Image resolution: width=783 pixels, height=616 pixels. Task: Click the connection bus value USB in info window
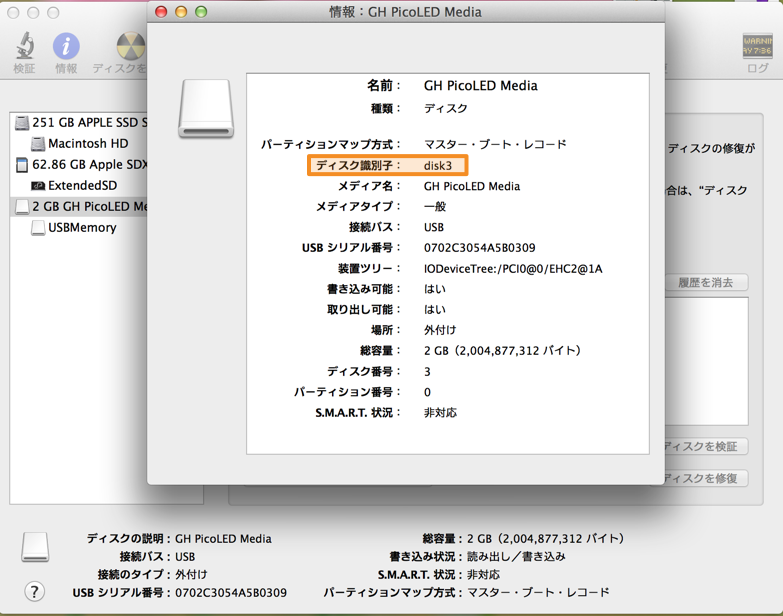[433, 227]
